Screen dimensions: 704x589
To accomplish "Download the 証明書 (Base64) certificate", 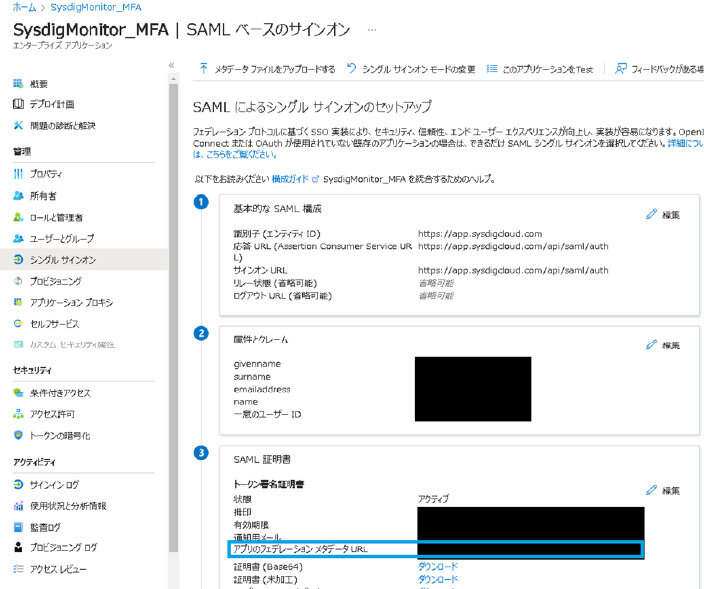I will [x=438, y=567].
